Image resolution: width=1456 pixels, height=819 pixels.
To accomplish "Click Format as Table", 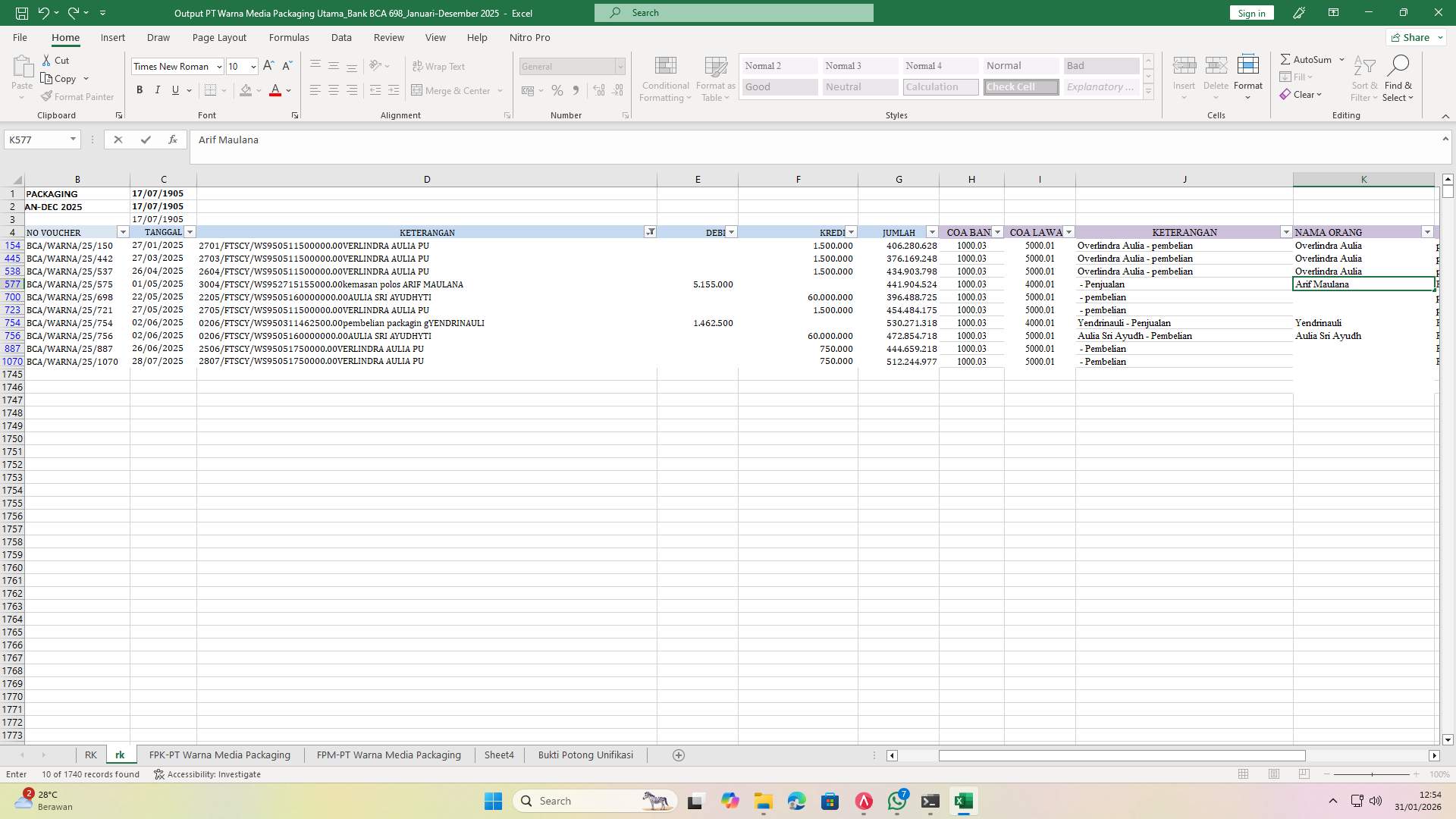I will click(x=714, y=78).
